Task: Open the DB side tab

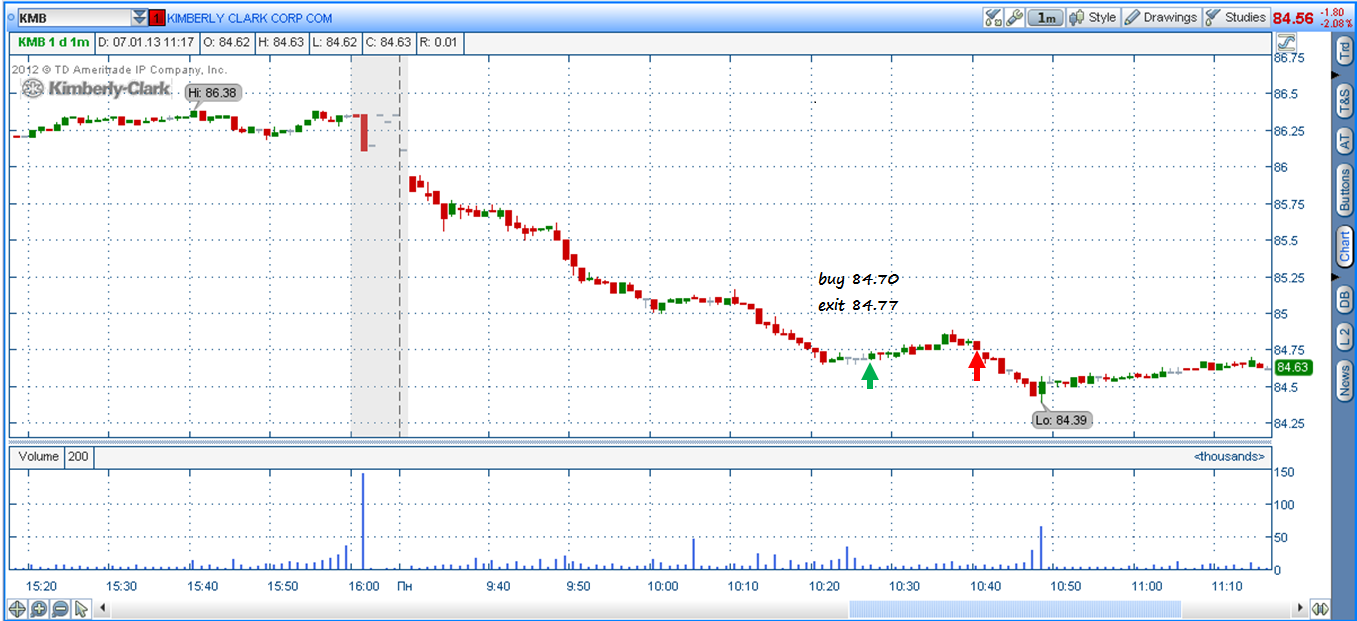Action: (x=1344, y=297)
